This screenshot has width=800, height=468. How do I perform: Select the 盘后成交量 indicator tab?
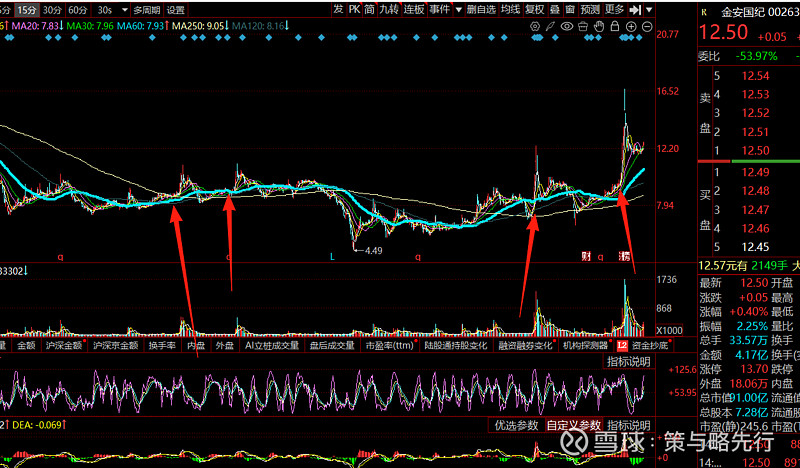(x=332, y=346)
